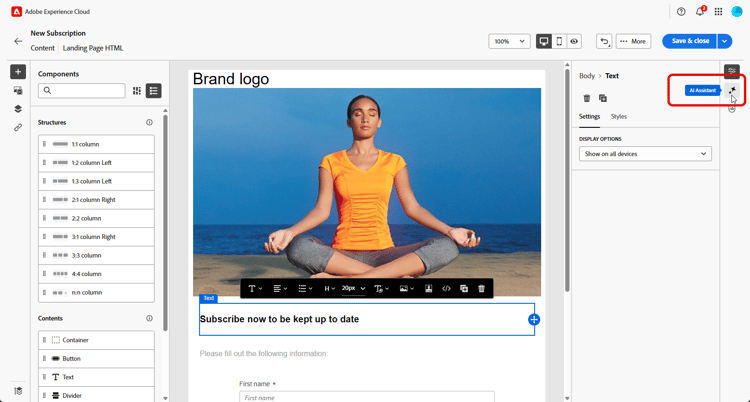Open heading H dropdown

[330, 289]
